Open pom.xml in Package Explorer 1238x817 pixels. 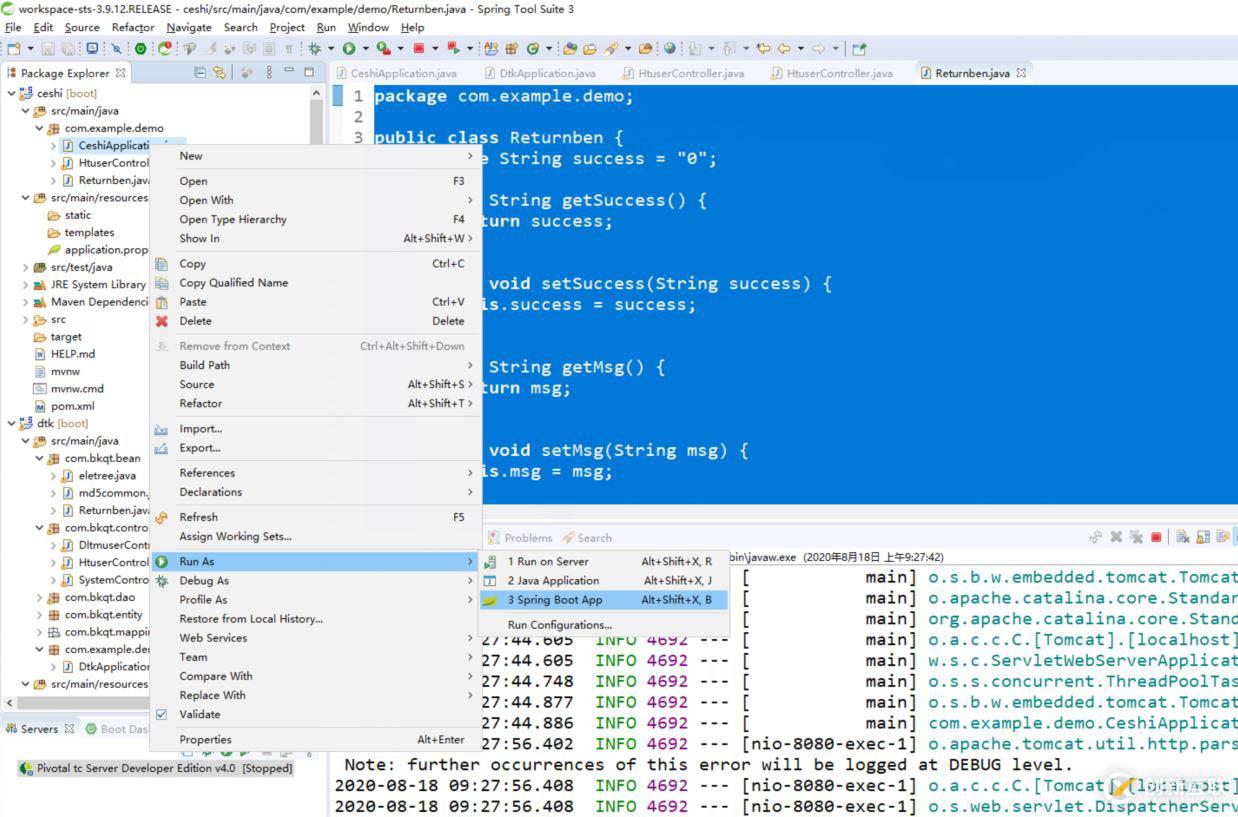(72, 406)
